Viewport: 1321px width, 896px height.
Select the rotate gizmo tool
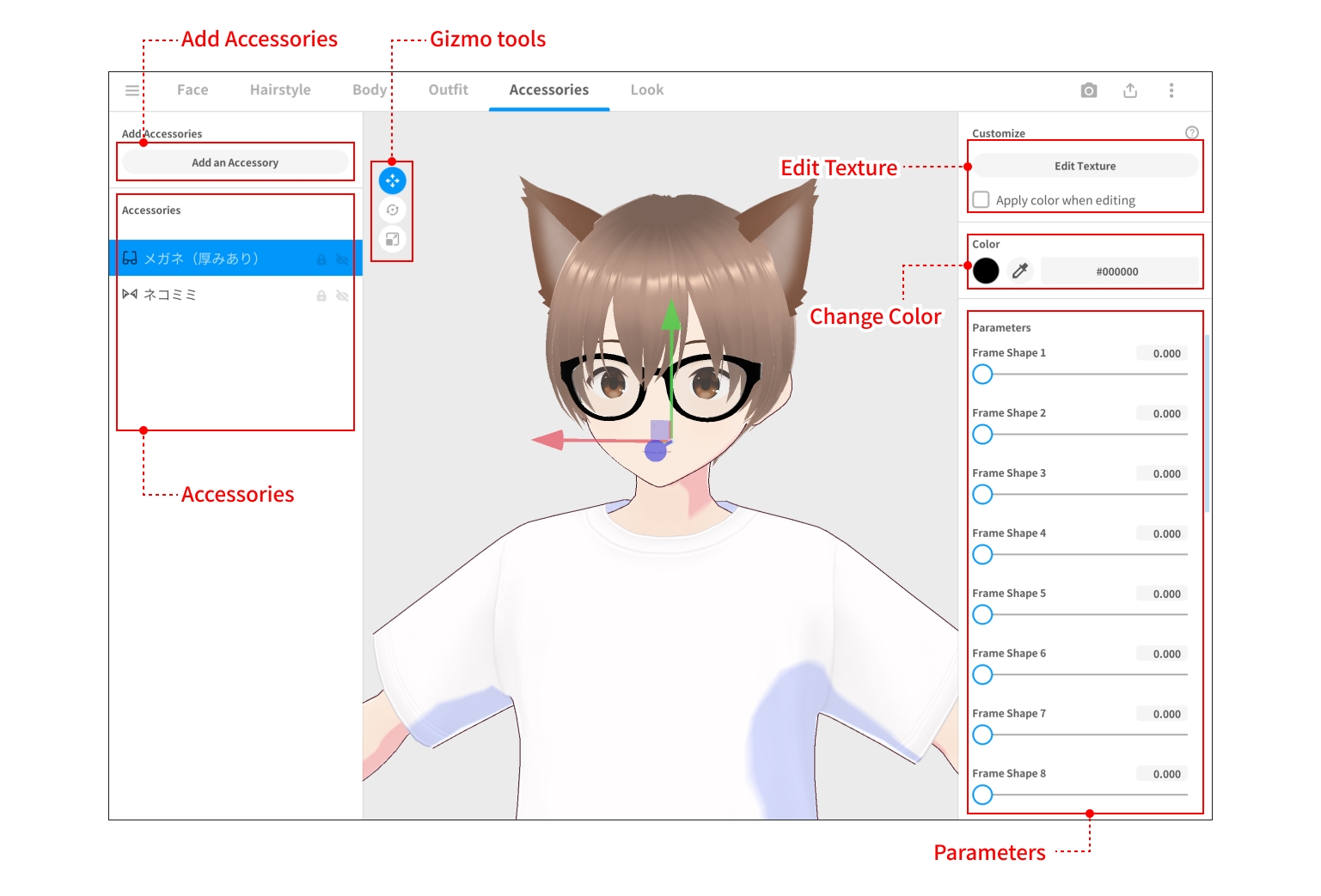point(393,210)
